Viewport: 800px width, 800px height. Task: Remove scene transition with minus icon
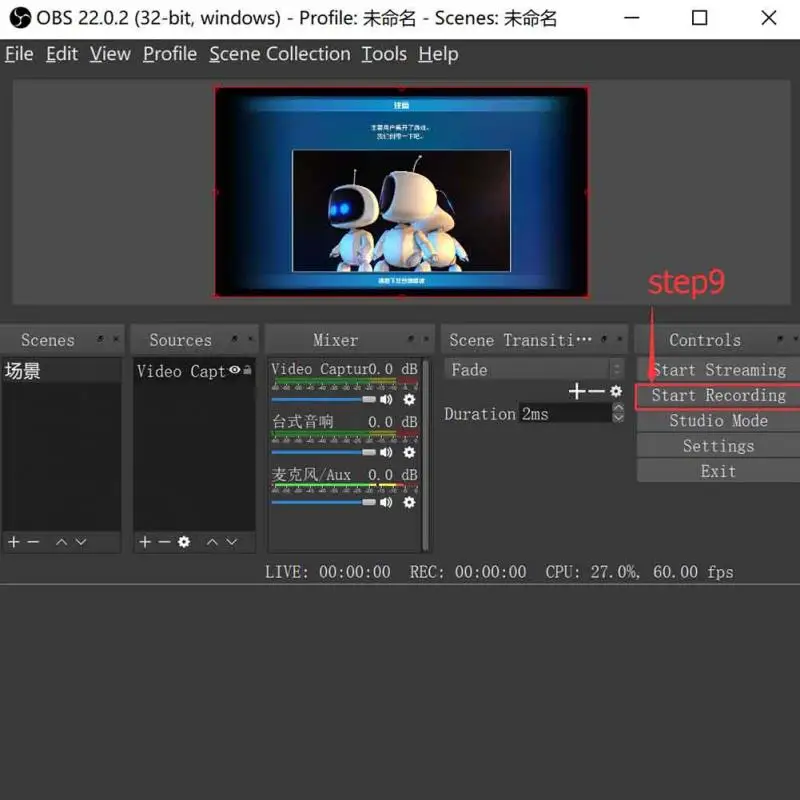pyautogui.click(x=596, y=391)
